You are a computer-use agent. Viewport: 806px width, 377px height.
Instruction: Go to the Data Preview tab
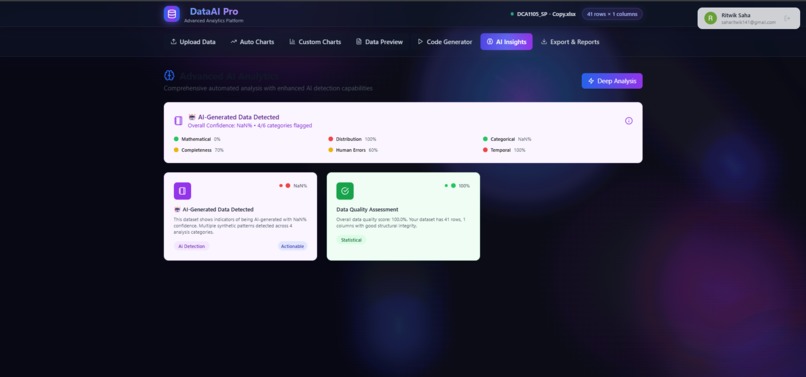379,42
